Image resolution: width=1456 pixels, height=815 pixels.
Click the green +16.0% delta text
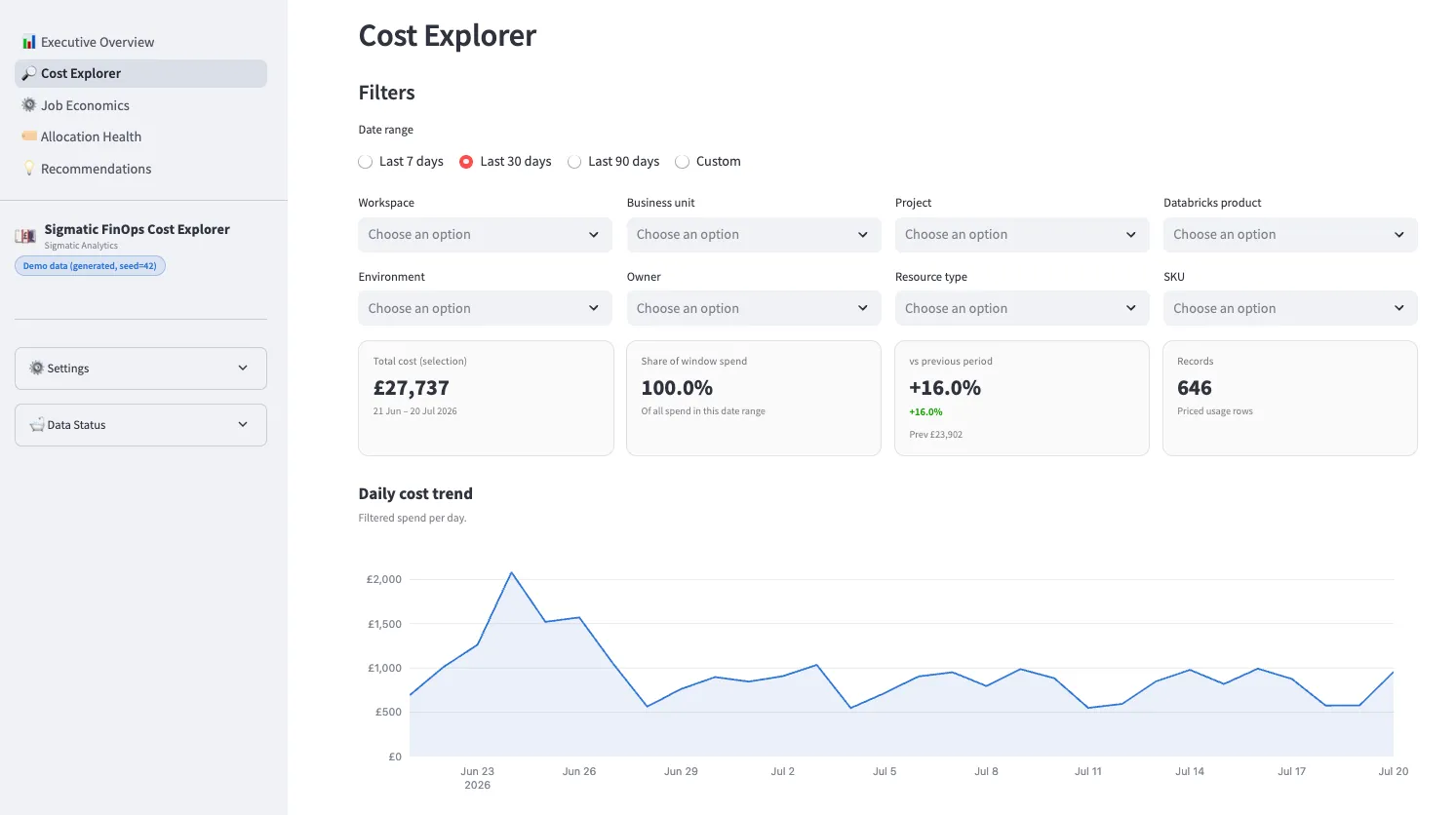925,412
